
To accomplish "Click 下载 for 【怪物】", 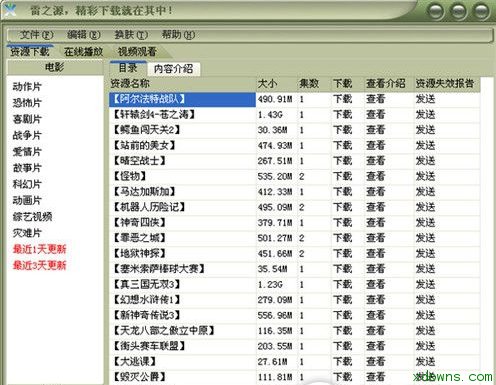I will point(342,176).
